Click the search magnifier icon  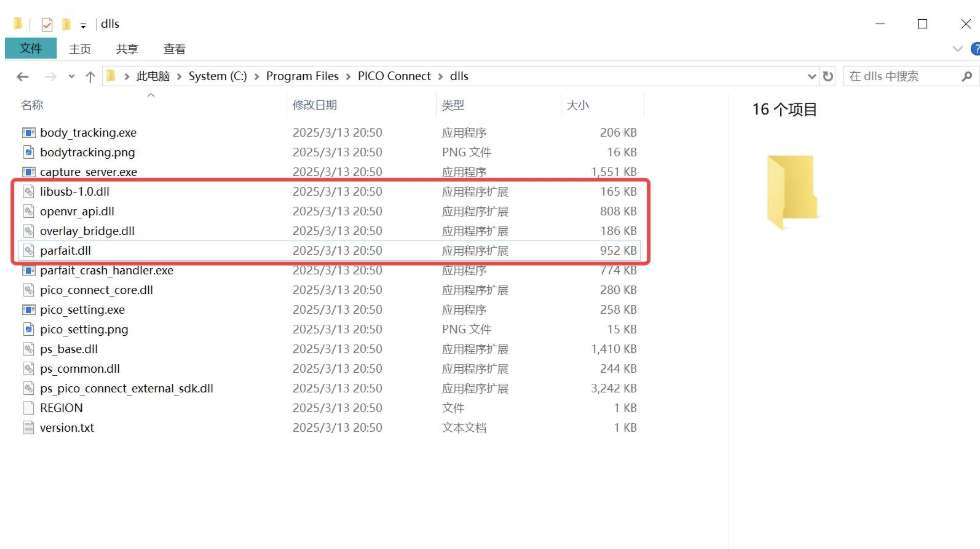coord(967,76)
